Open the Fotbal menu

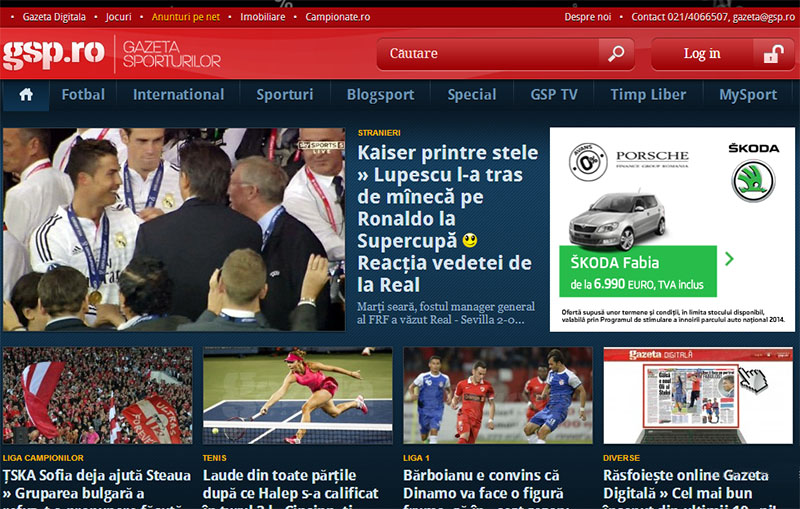(x=83, y=95)
